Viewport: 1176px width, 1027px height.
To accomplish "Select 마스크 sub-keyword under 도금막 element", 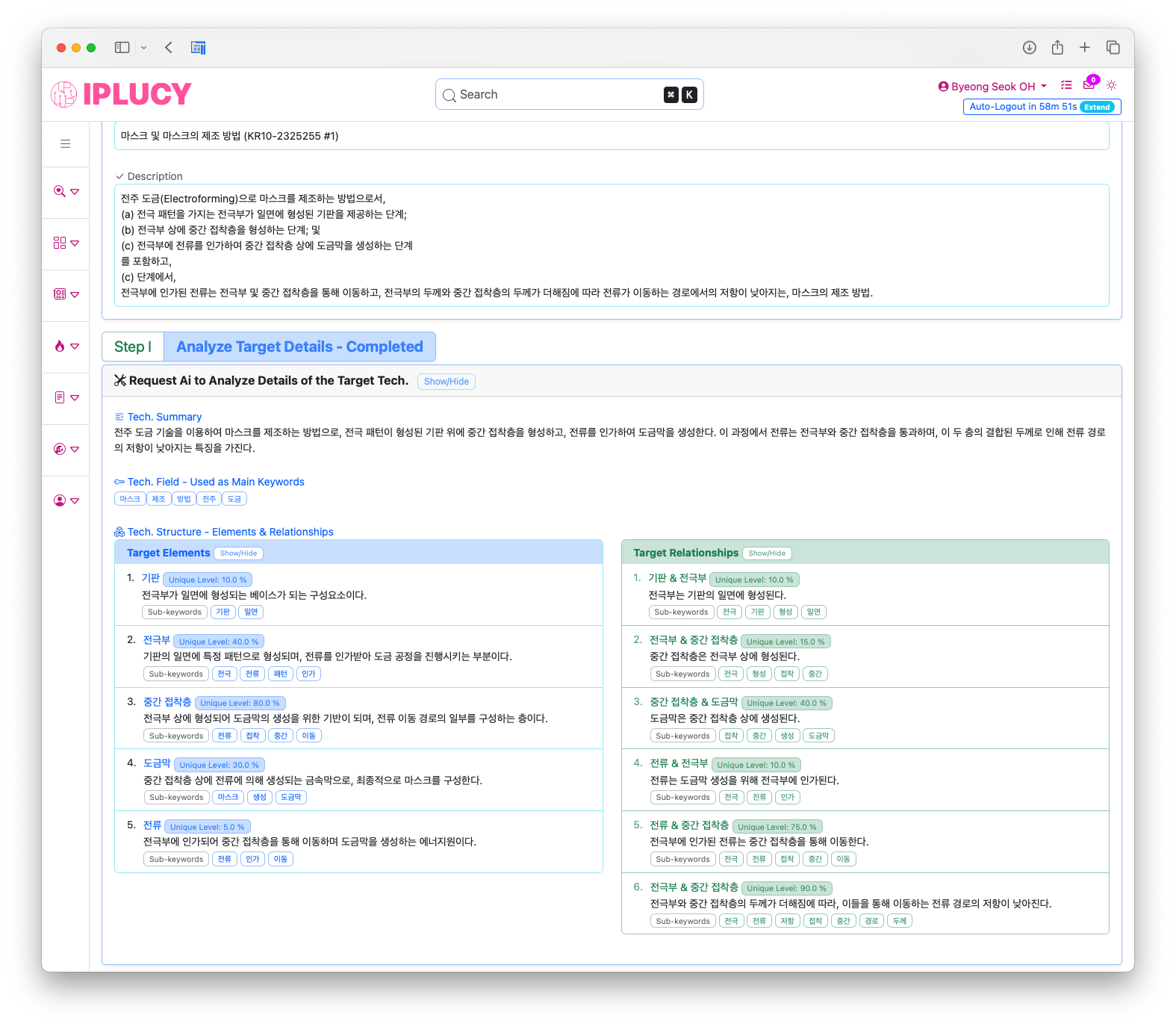I will pyautogui.click(x=228, y=797).
